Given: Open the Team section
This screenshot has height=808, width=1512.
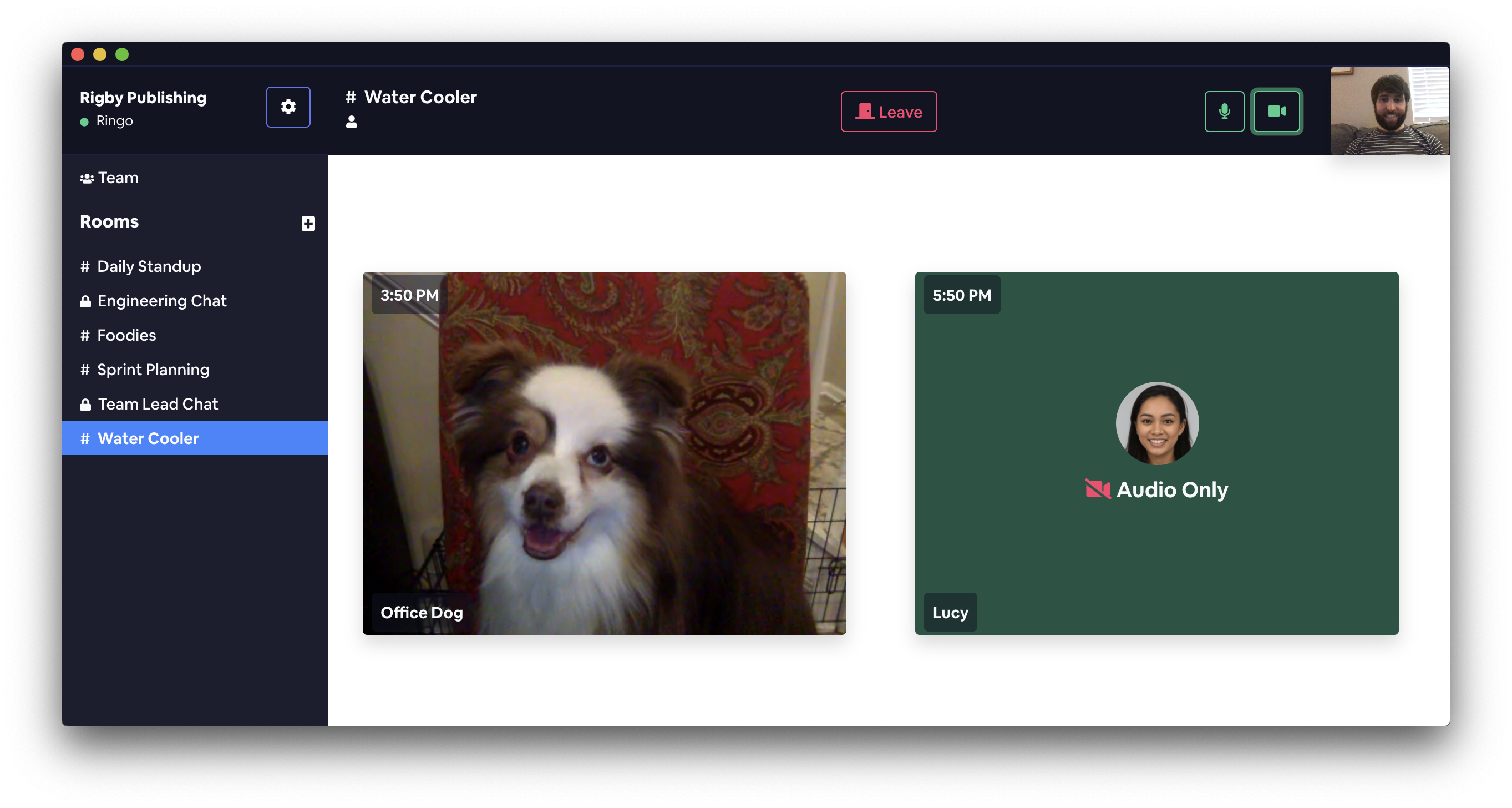Looking at the screenshot, I should coord(118,178).
